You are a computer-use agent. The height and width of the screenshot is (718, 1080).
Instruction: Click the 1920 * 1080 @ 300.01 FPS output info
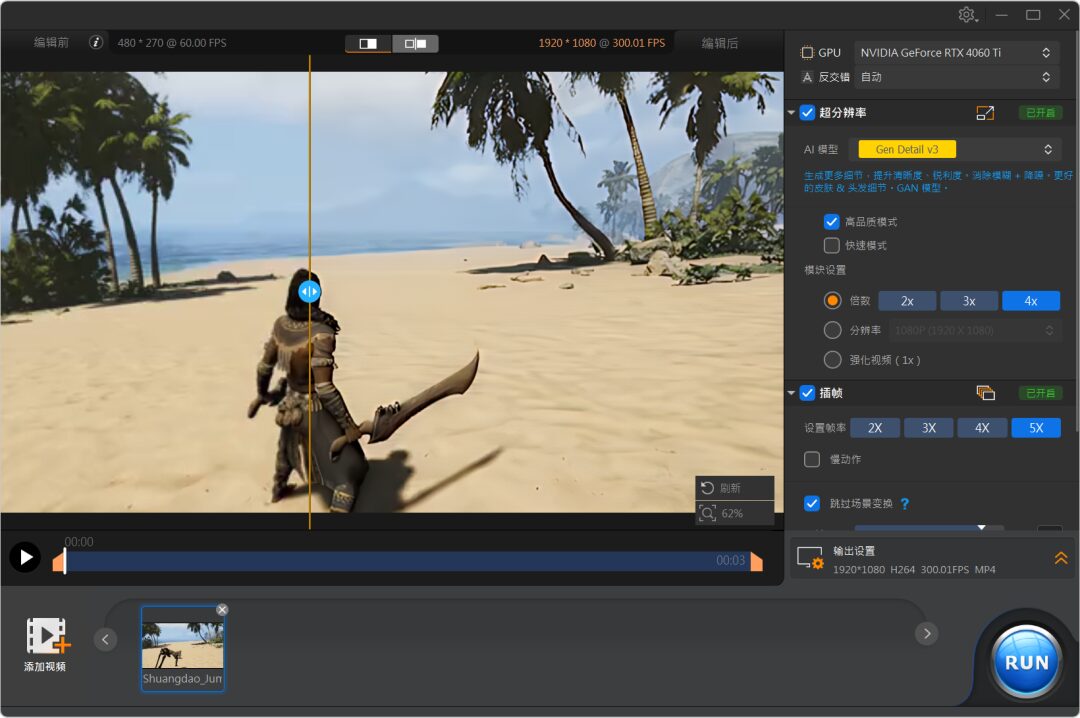click(602, 43)
